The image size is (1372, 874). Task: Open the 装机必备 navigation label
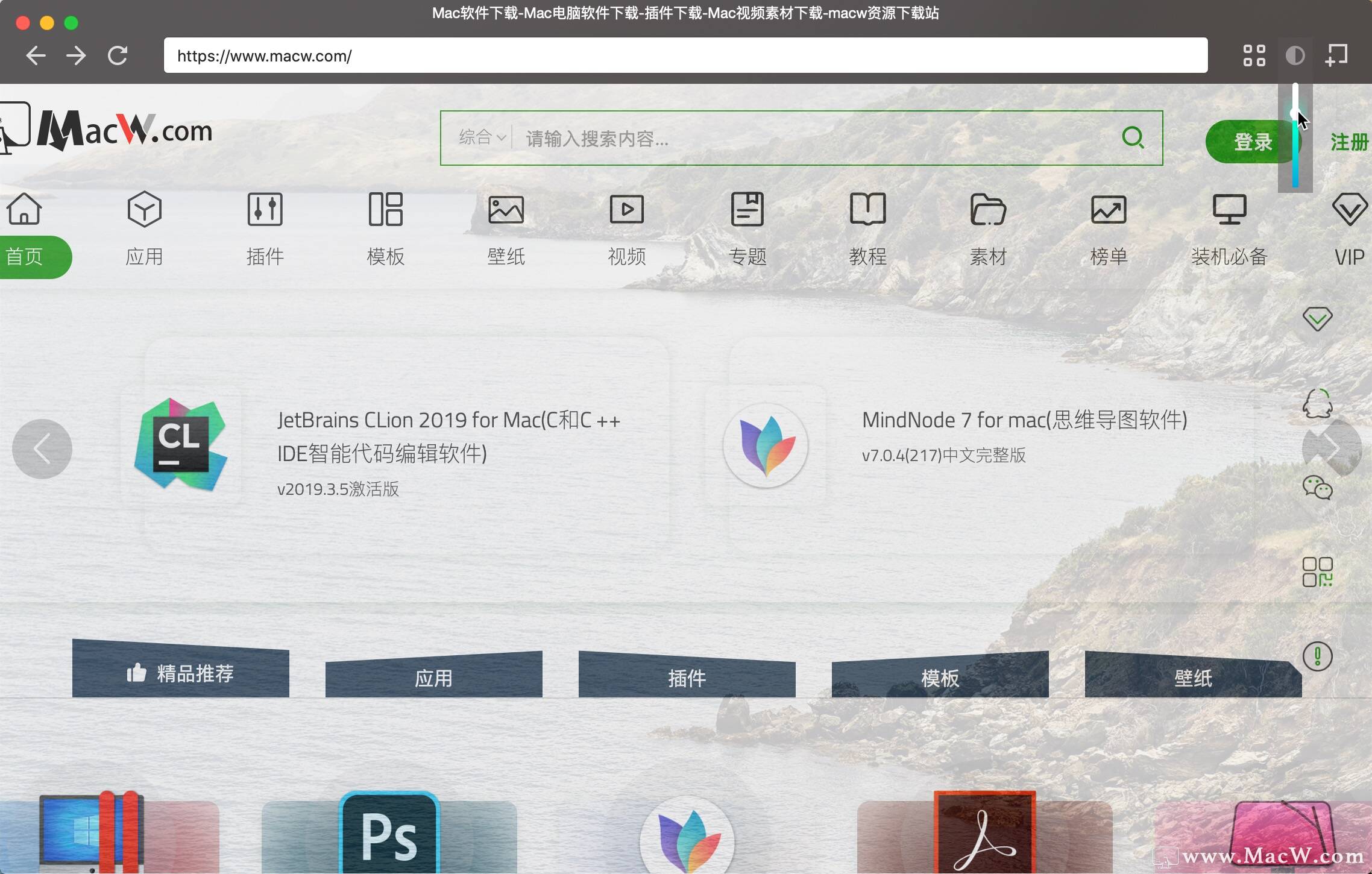tap(1230, 257)
